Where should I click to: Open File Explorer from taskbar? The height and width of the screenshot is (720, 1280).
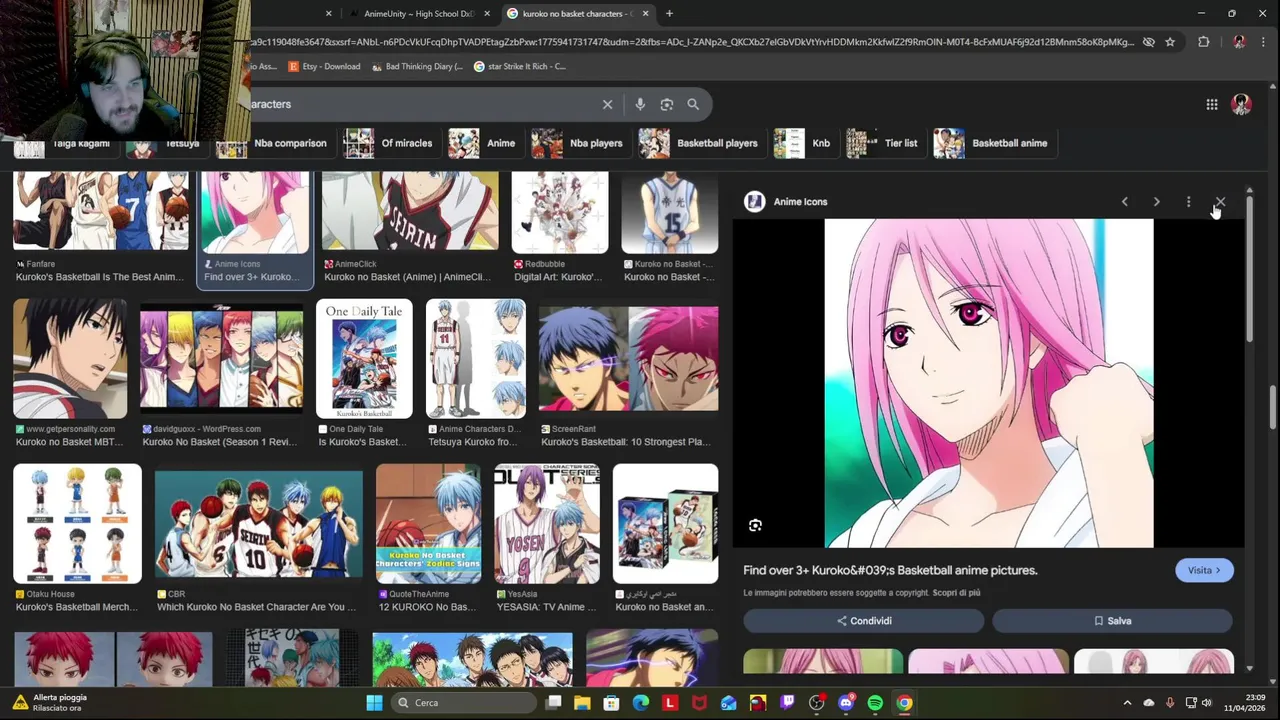tap(582, 703)
